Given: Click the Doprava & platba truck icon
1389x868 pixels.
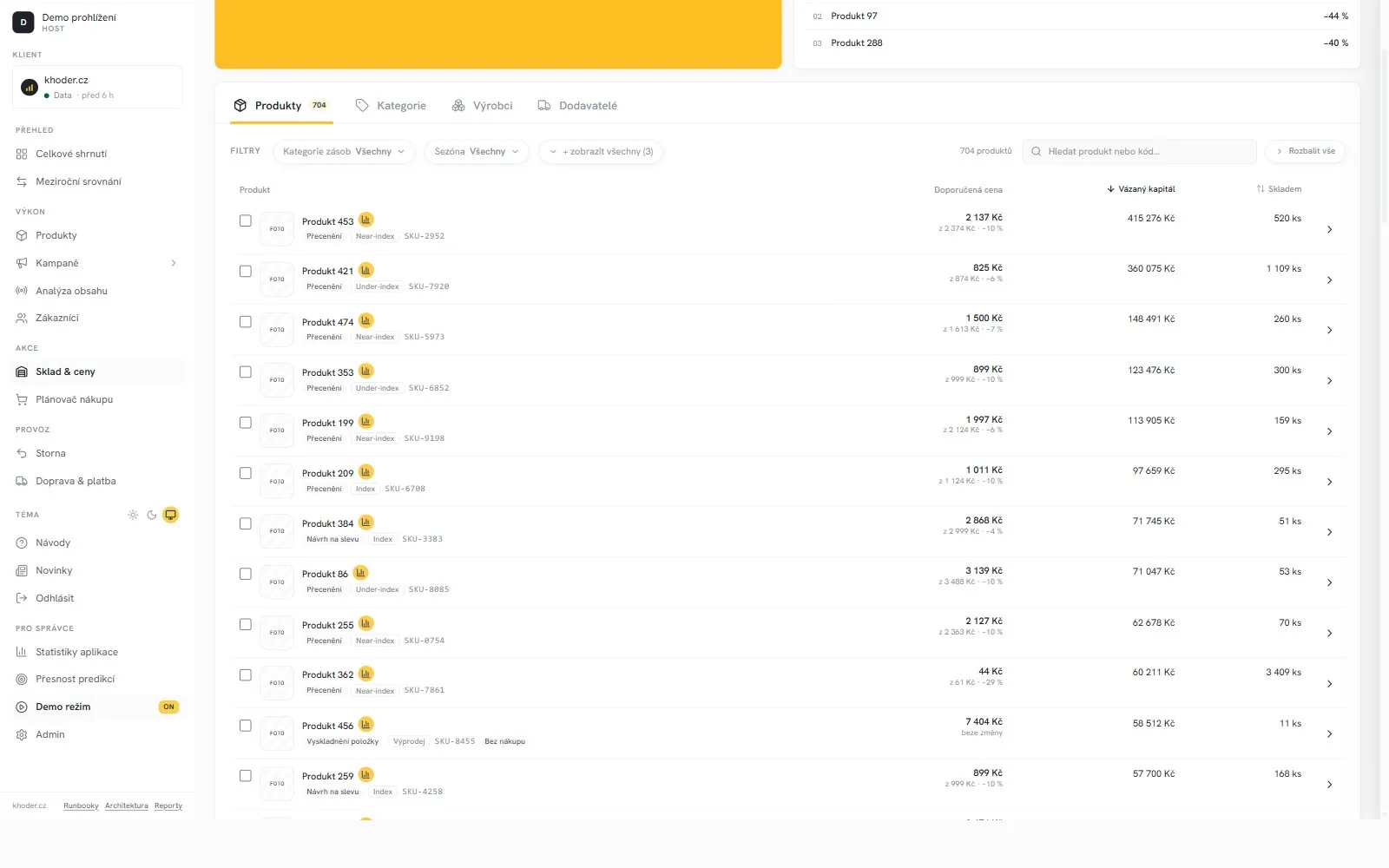Looking at the screenshot, I should tap(22, 481).
